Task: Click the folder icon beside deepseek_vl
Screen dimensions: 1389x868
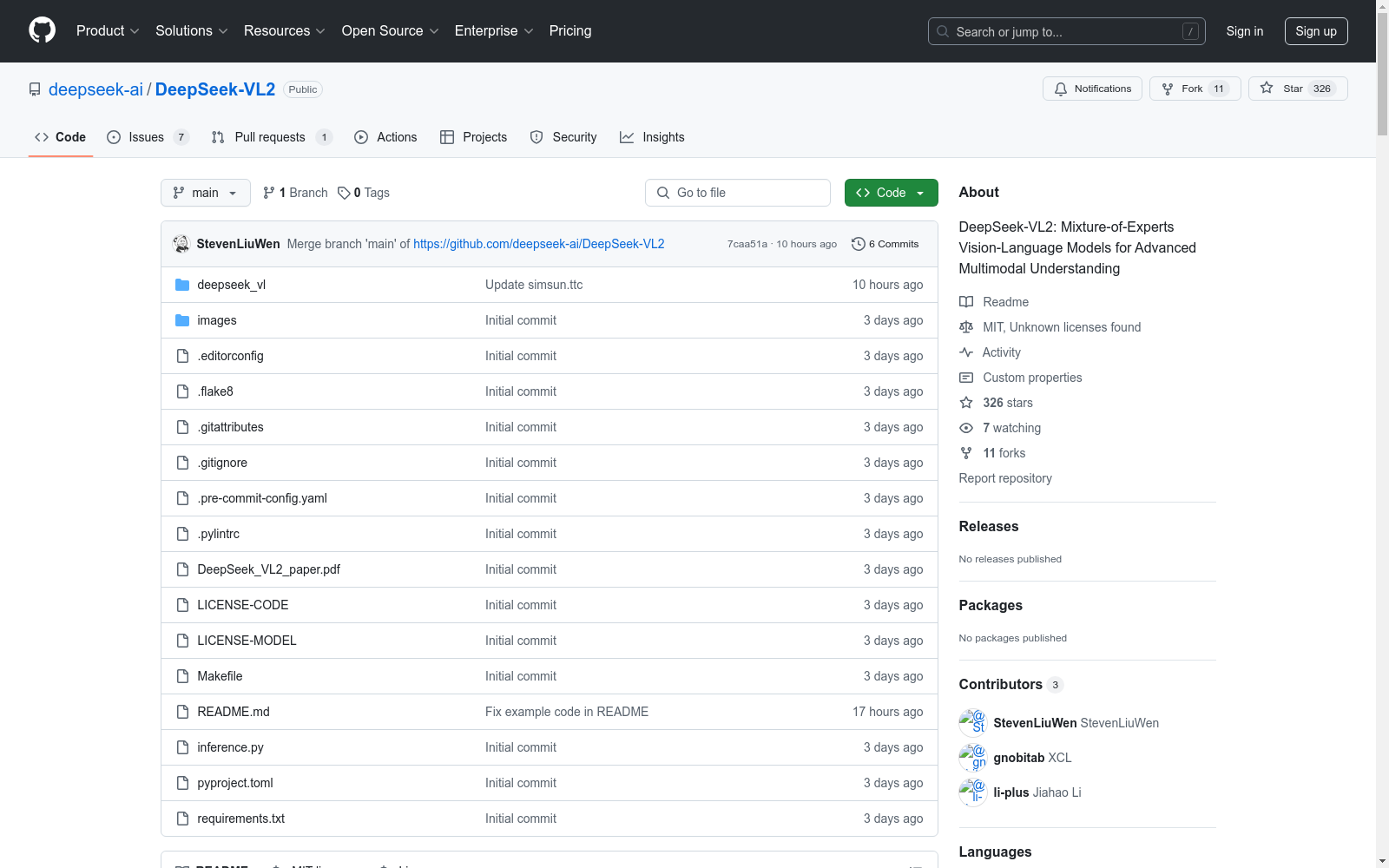Action: [x=182, y=285]
